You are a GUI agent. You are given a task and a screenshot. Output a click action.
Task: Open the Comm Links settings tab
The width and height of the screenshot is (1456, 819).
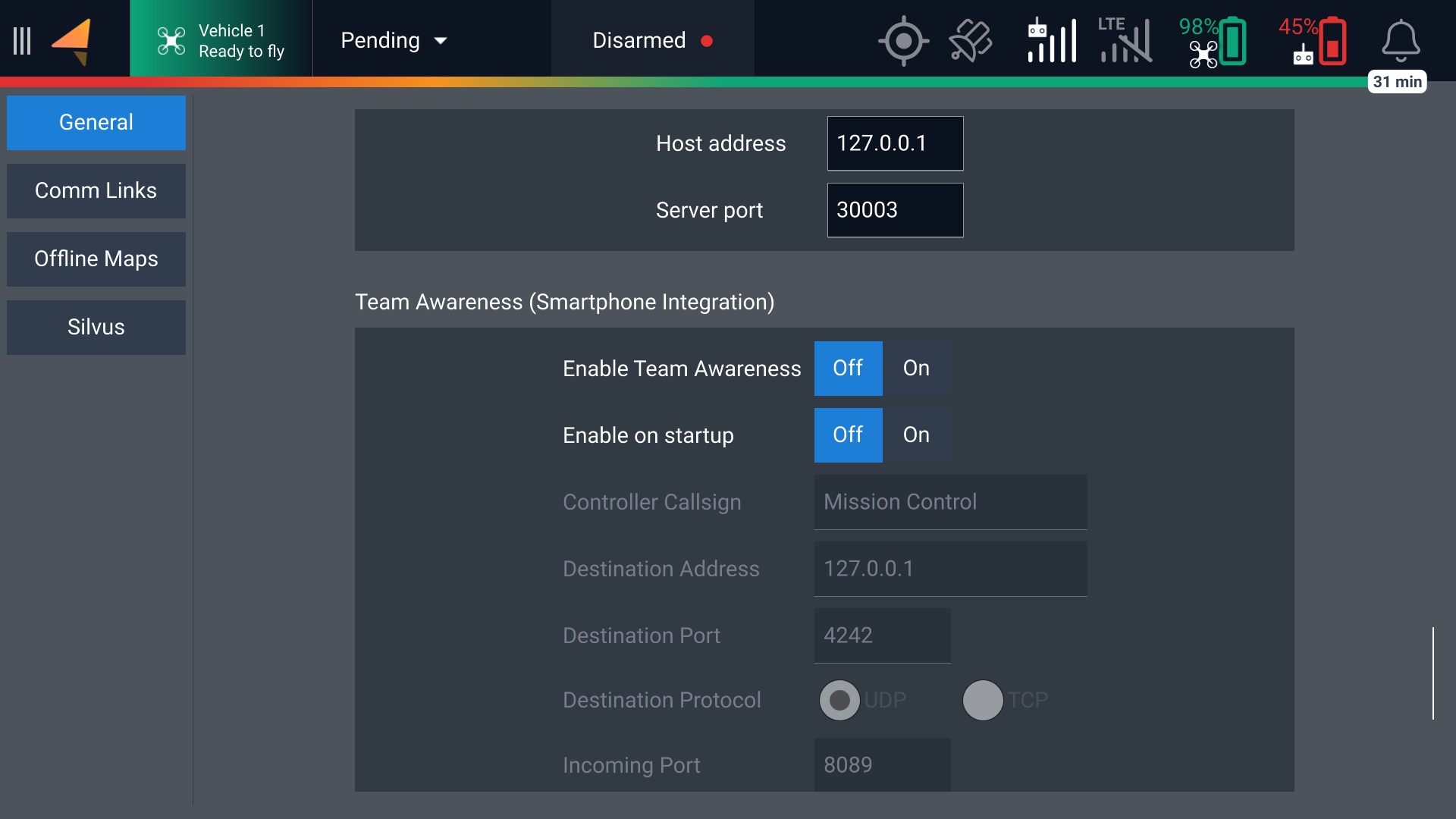click(96, 191)
